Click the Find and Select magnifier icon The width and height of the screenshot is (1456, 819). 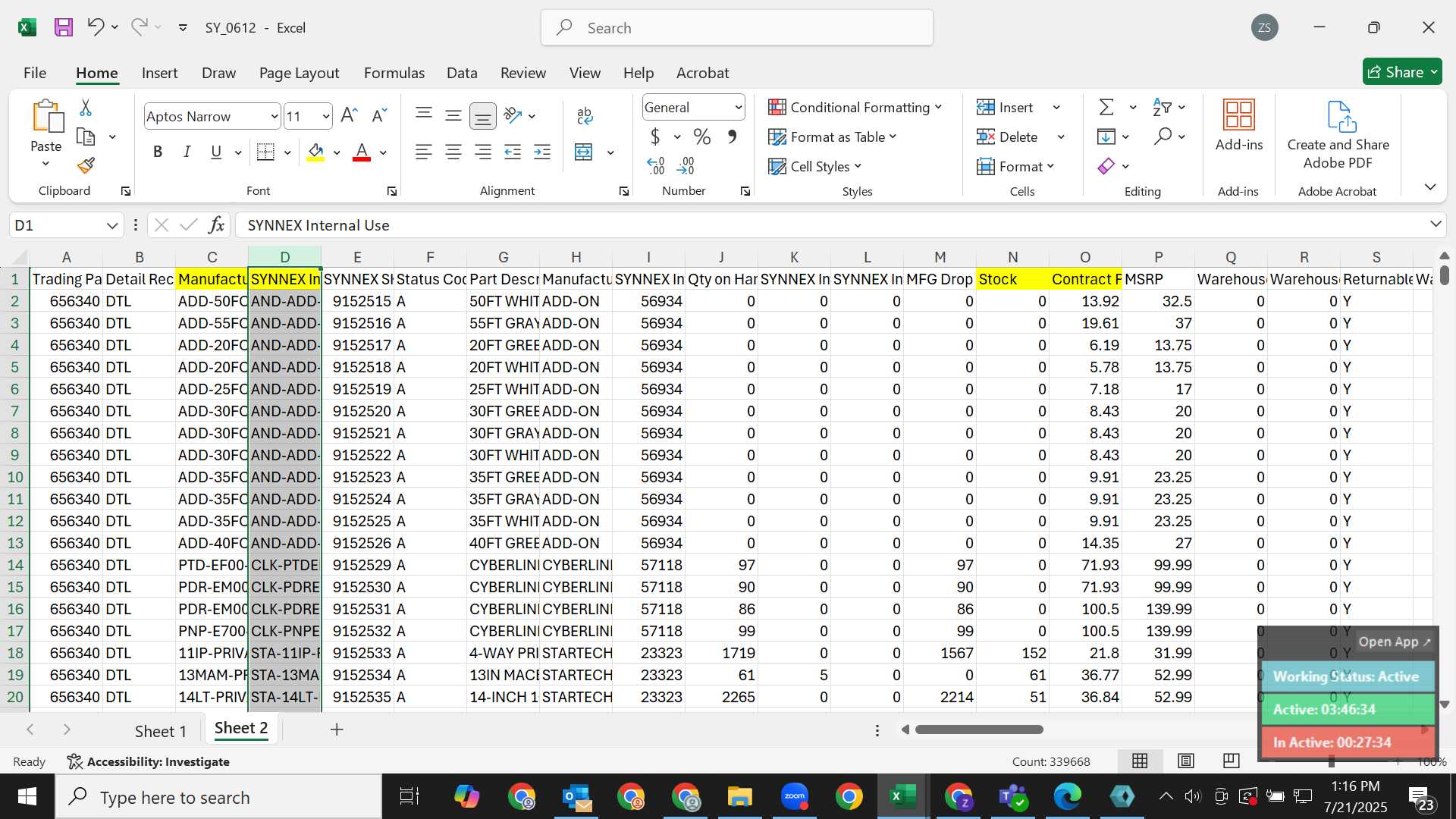pos(1163,136)
